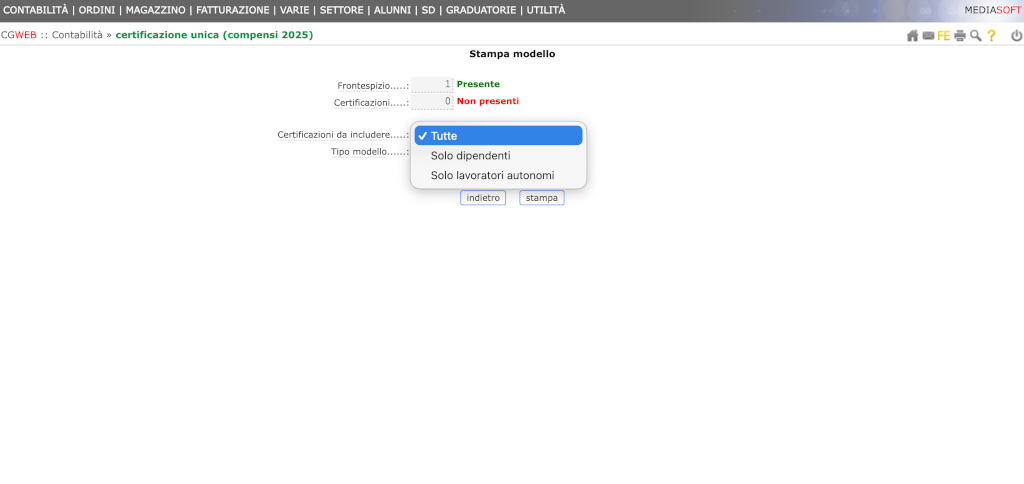Open the CONTABILITÀ menu
Viewport: 1024px width, 484px height.
(x=36, y=10)
